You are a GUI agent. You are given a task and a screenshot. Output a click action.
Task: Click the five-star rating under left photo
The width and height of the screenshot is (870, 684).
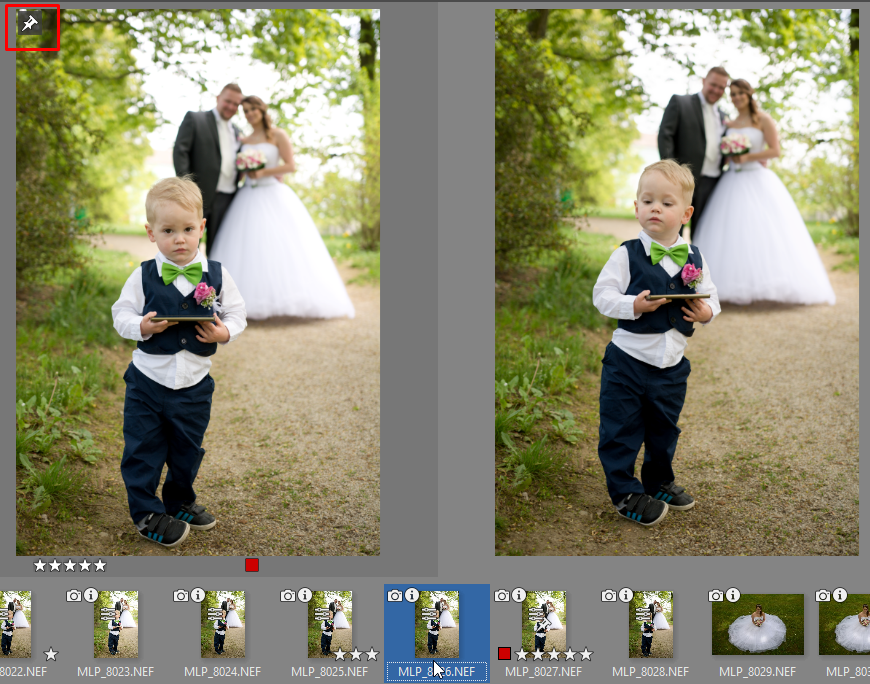tap(70, 566)
